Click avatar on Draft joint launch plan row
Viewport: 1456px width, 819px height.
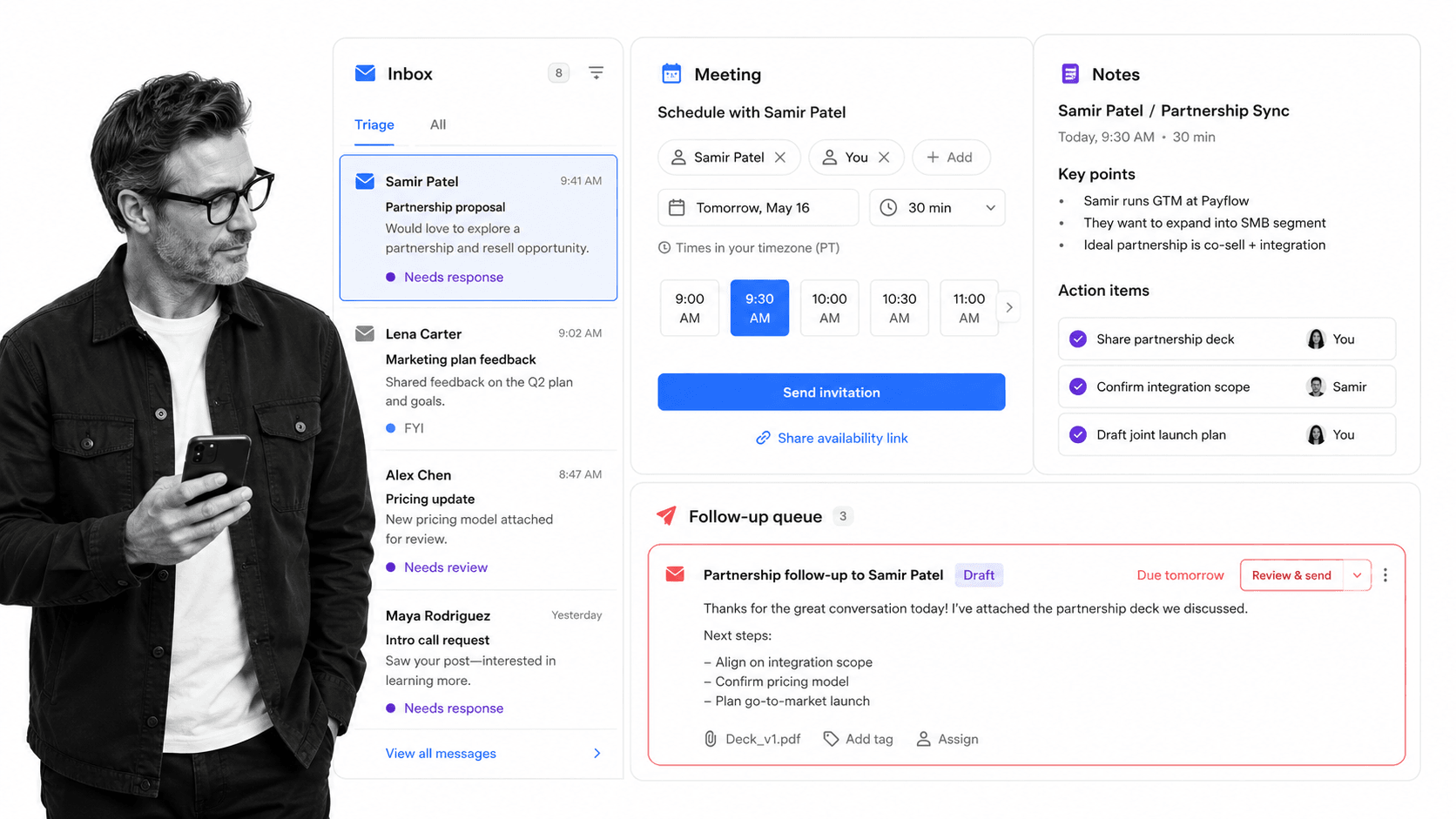(x=1316, y=434)
